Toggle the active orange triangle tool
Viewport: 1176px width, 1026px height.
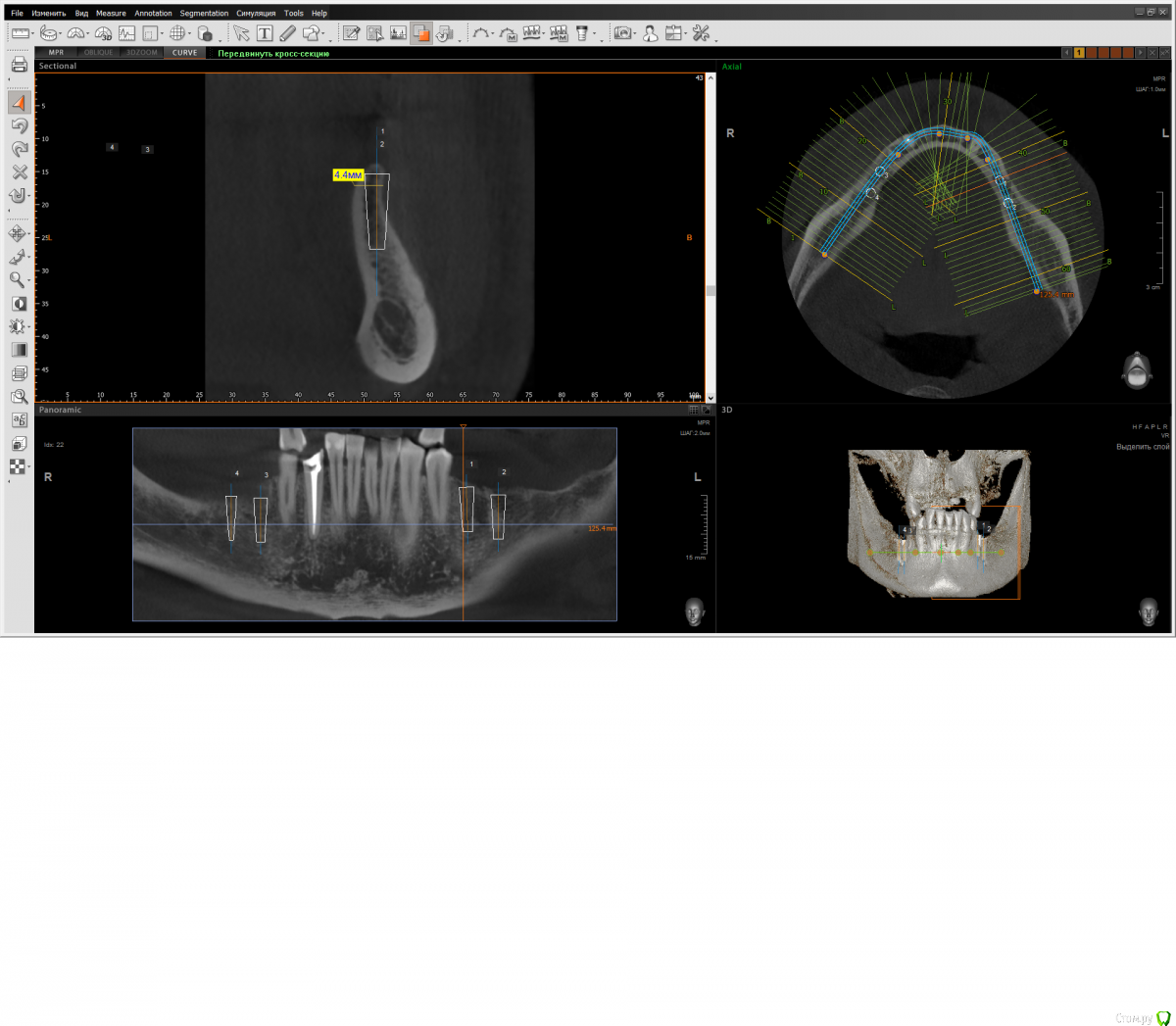point(19,102)
